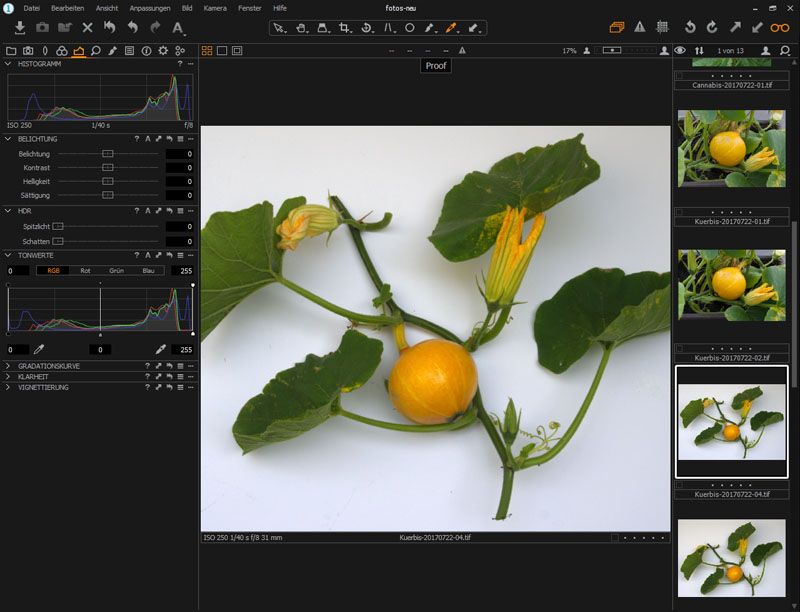
Task: Open the Anpassungen menu
Action: [150, 8]
